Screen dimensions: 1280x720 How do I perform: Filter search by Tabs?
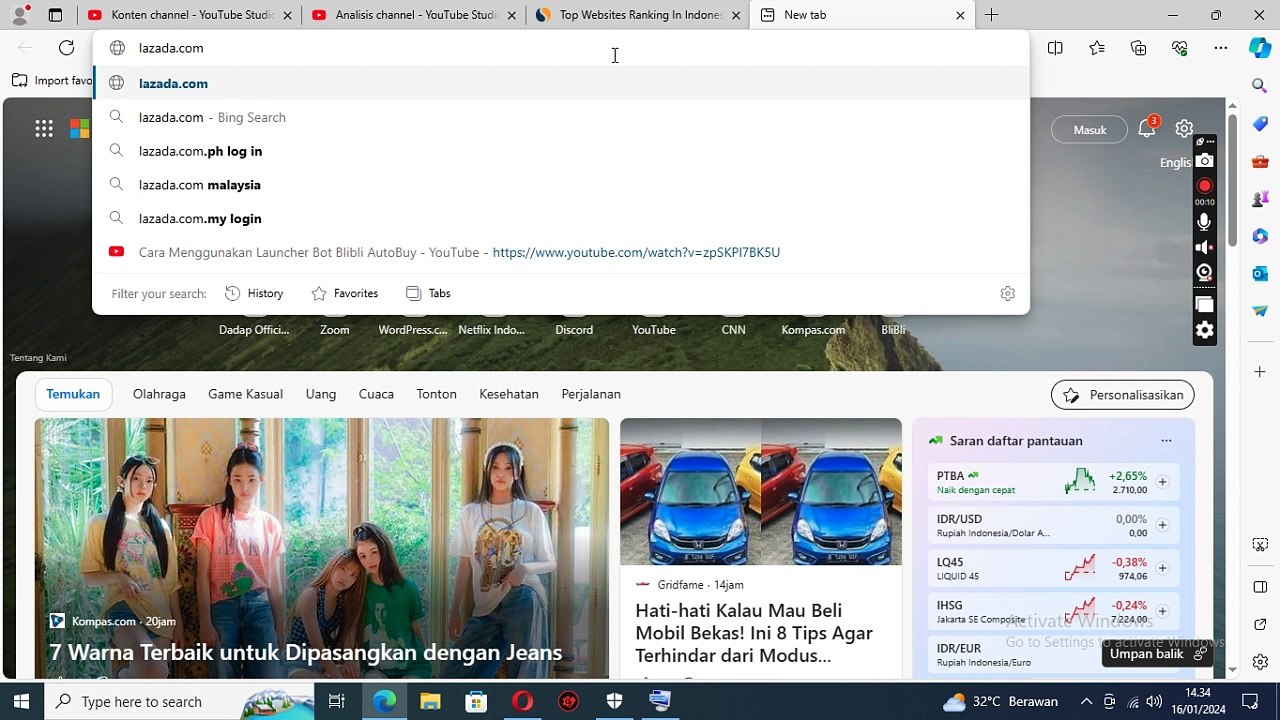(x=428, y=293)
